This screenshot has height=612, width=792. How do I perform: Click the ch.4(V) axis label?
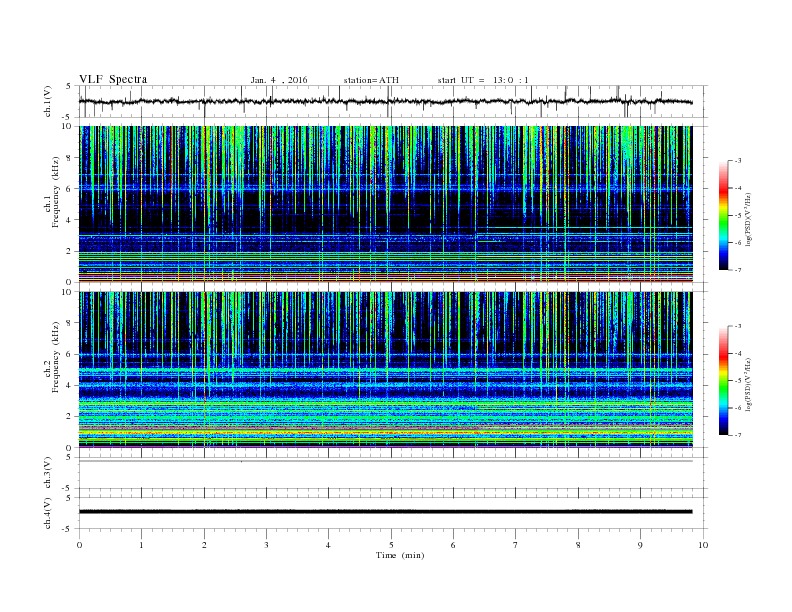click(47, 511)
